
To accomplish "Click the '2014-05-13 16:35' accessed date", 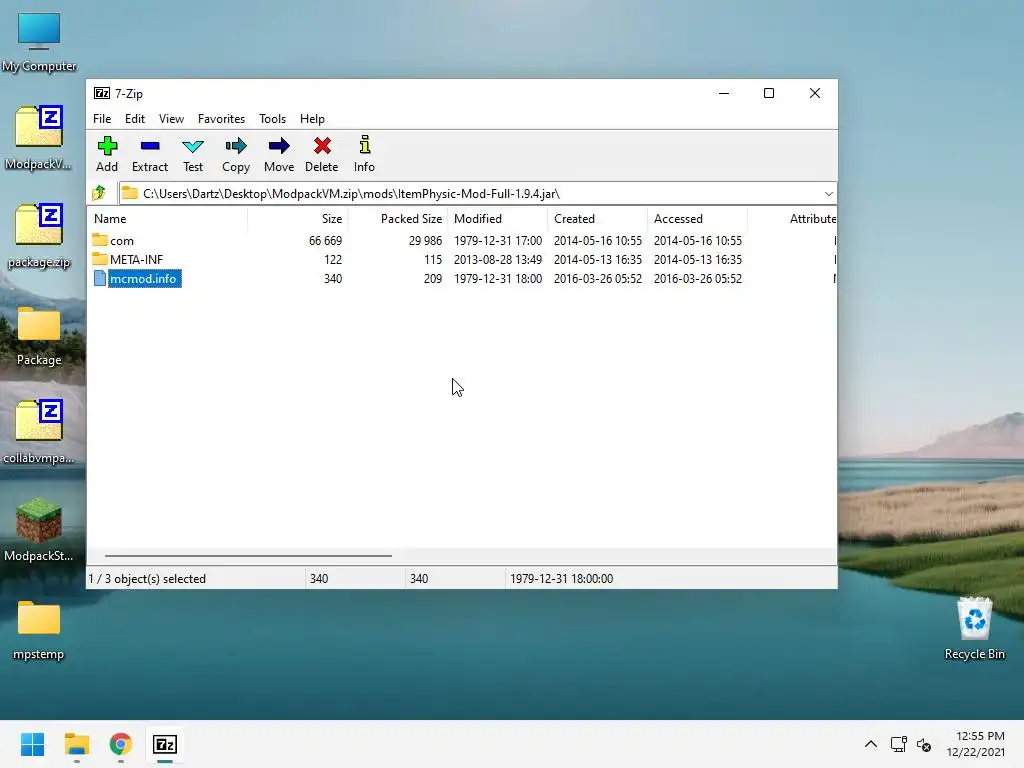I will point(697,259).
